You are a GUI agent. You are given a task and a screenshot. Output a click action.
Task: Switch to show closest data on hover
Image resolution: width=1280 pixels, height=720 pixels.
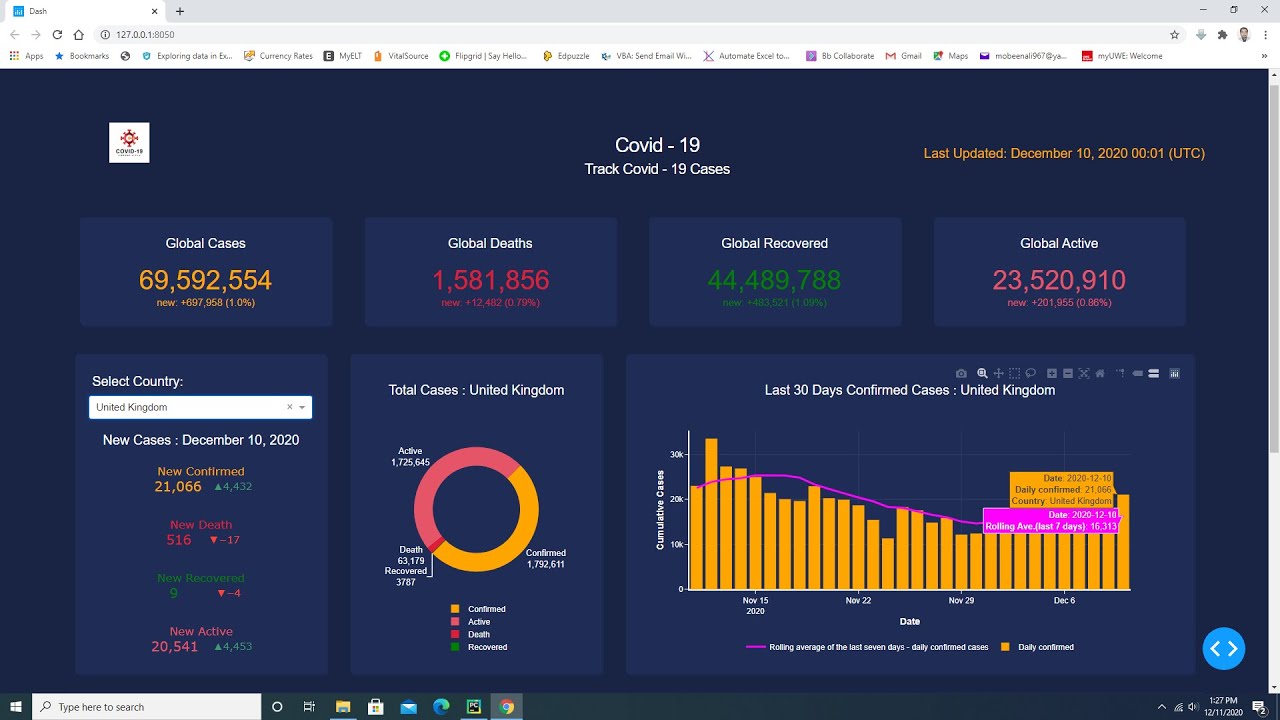(1136, 372)
